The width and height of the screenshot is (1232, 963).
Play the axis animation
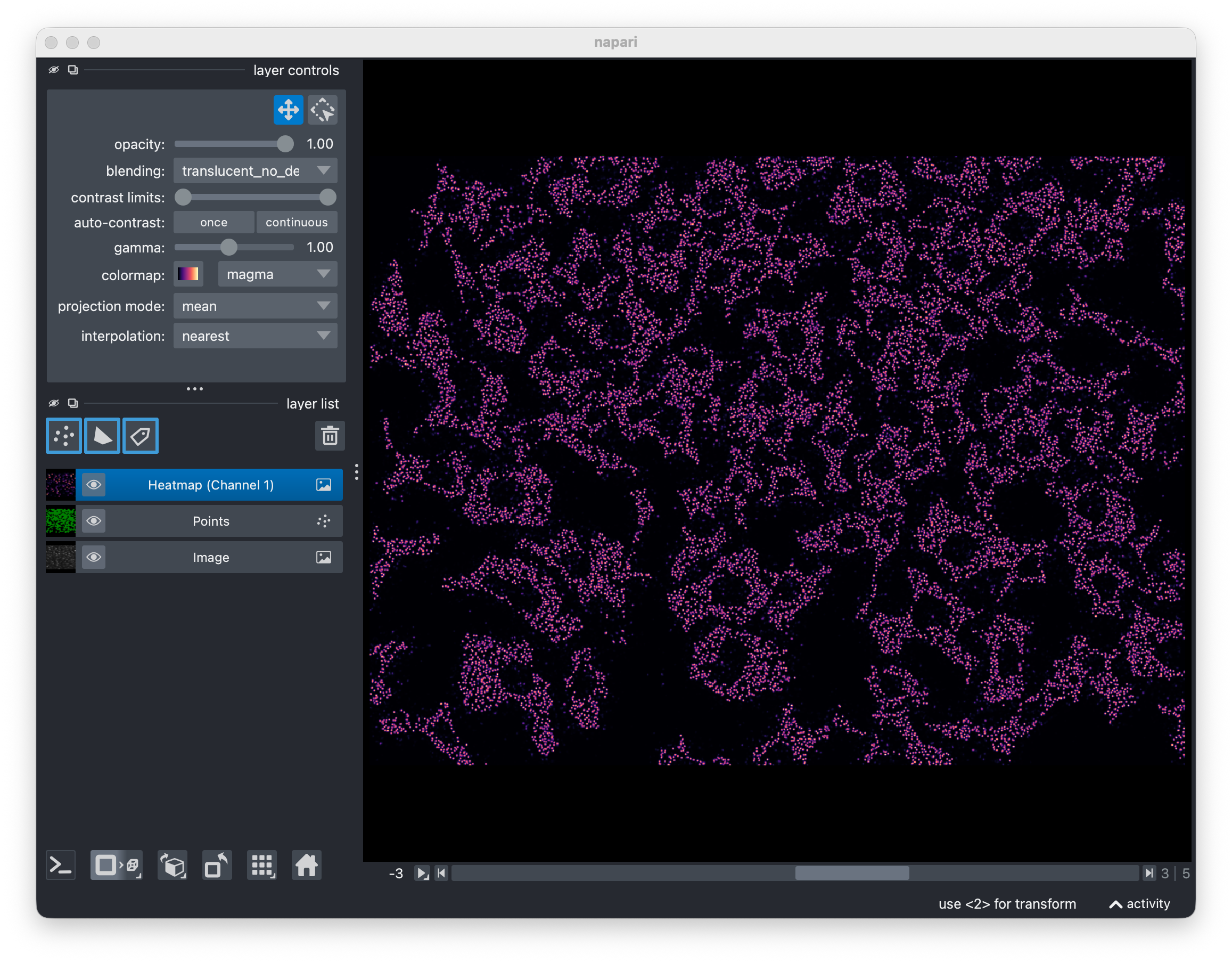(x=422, y=873)
